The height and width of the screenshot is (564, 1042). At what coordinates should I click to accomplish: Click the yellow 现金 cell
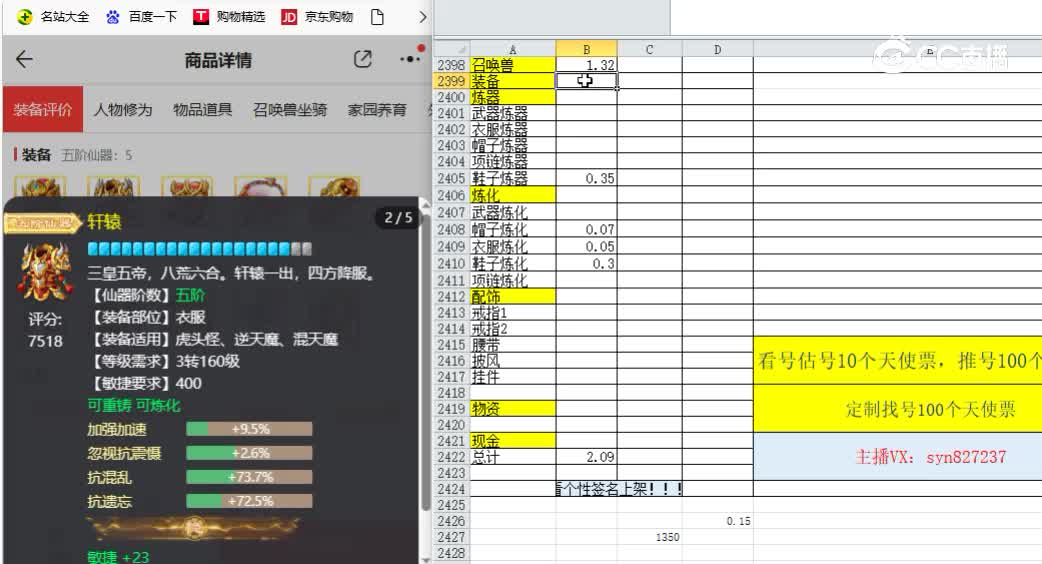point(512,440)
